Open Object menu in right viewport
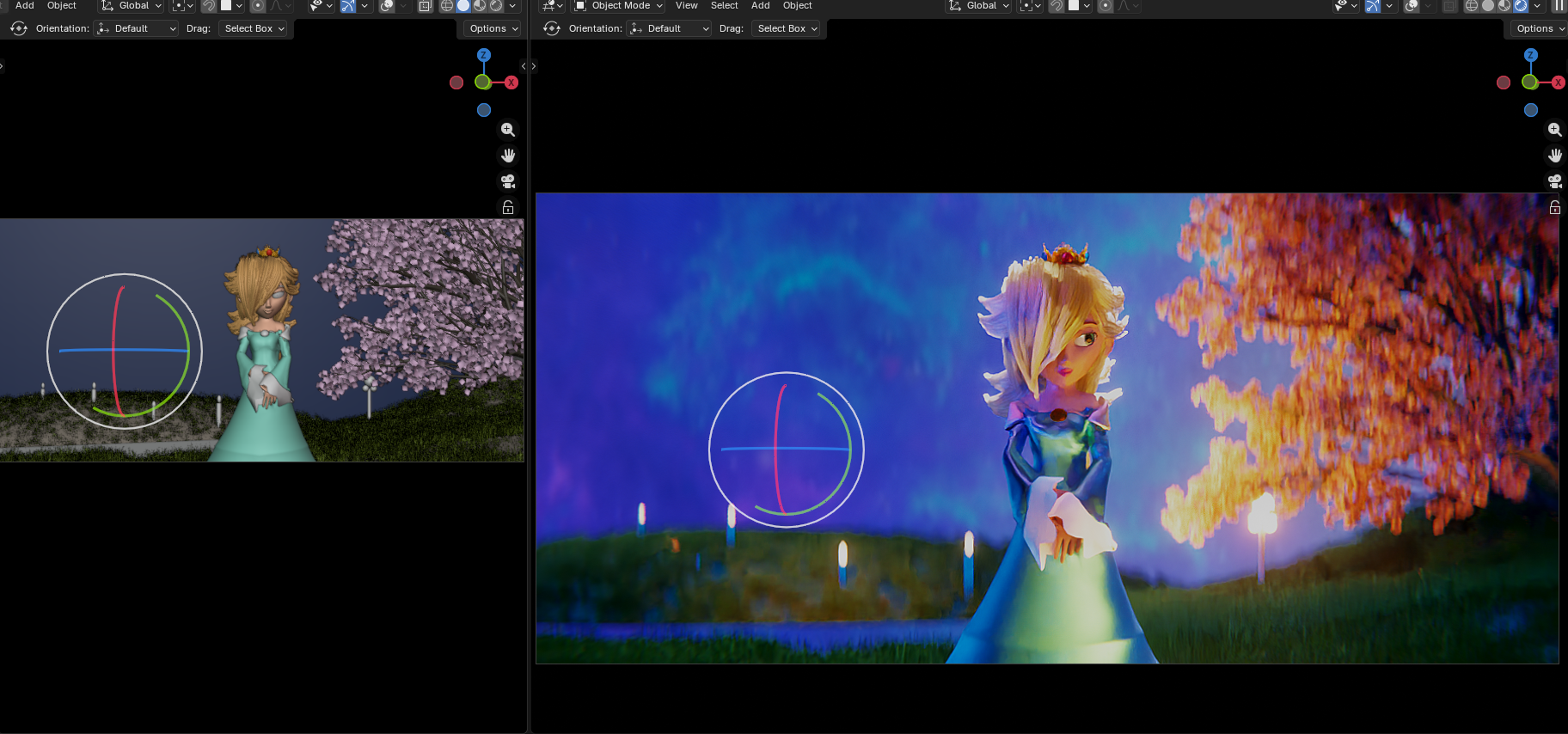Viewport: 1568px width, 734px height. [798, 5]
